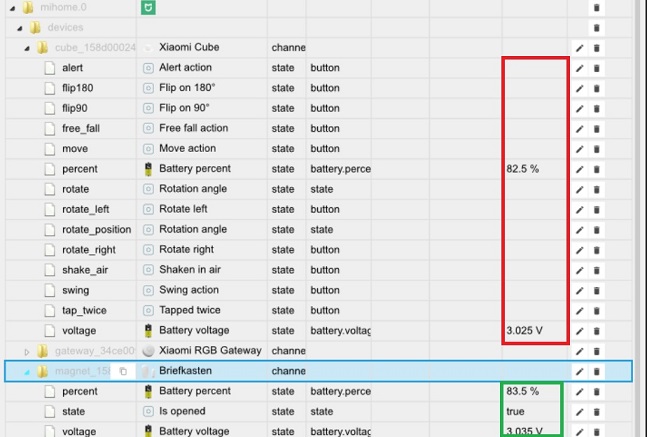Collapse the magnet Briefkasten node
Viewport: 647px width, 437px height.
[x=27, y=372]
